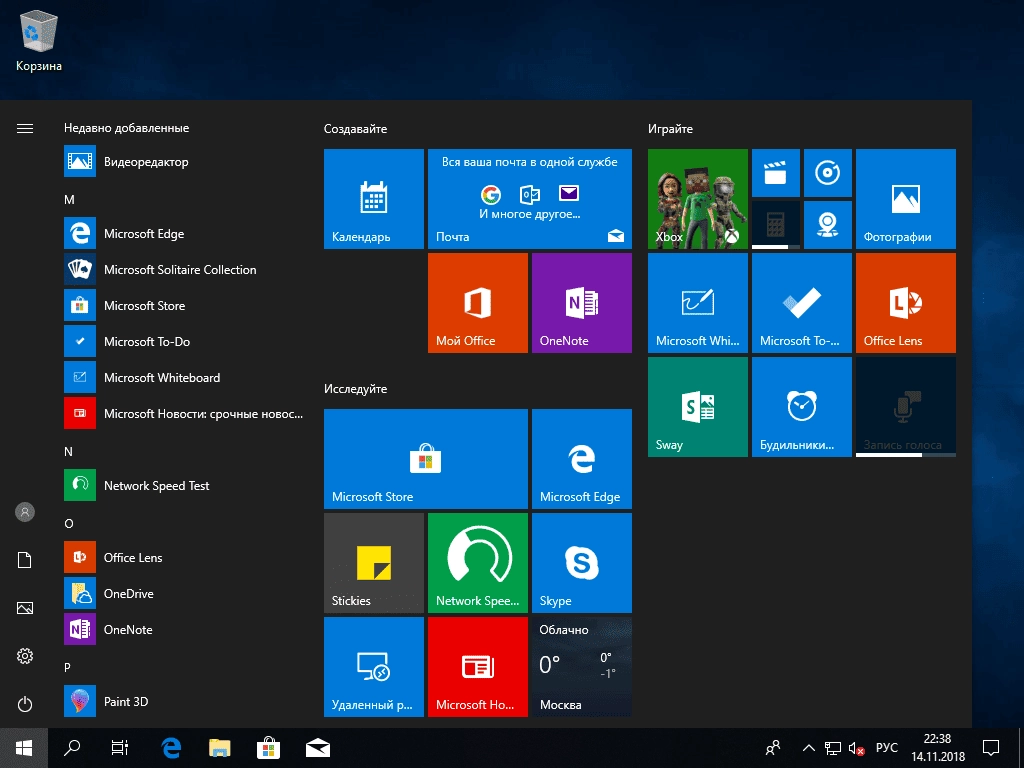Launch the Мой Office tile
This screenshot has height=768, width=1024.
coord(477,303)
